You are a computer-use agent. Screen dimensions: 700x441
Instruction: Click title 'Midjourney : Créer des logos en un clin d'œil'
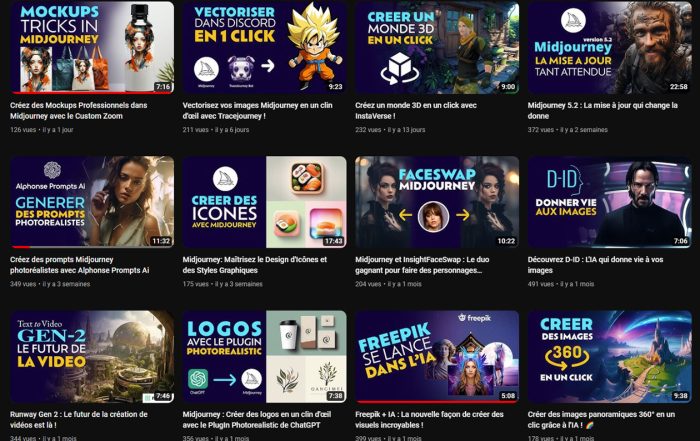257,420
